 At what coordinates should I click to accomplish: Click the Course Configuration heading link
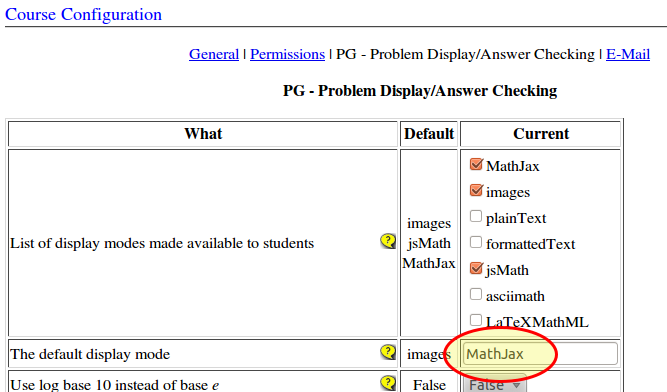point(83,14)
